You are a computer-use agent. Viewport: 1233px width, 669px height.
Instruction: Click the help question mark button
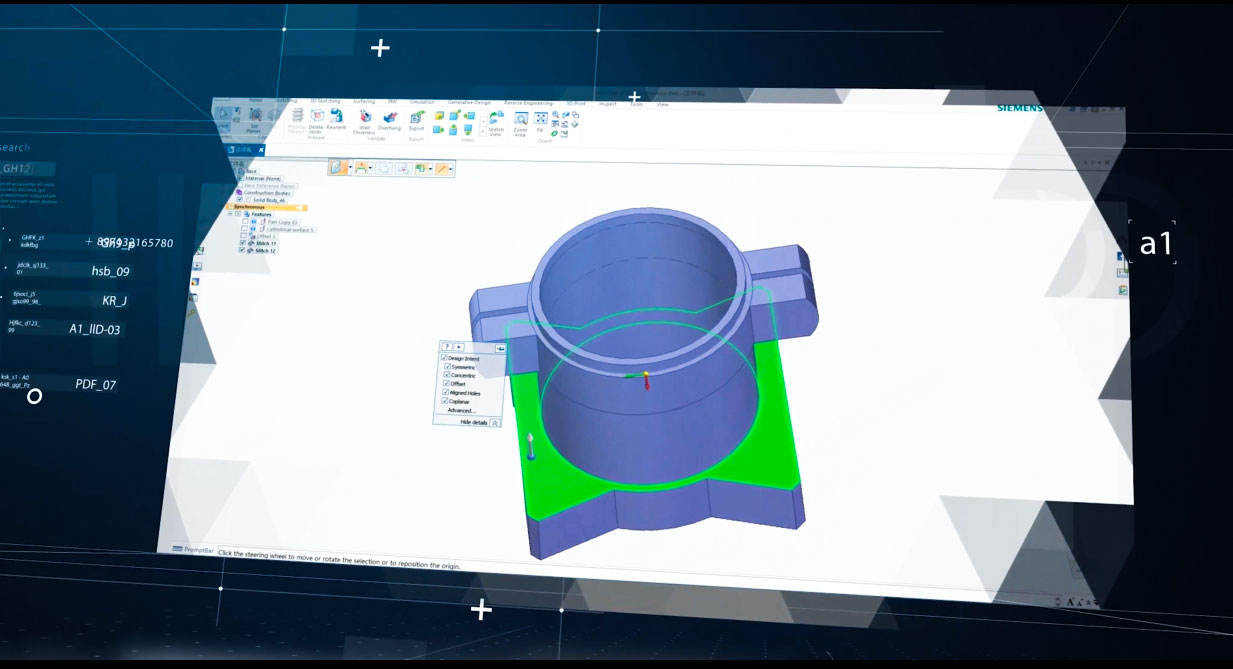[446, 346]
